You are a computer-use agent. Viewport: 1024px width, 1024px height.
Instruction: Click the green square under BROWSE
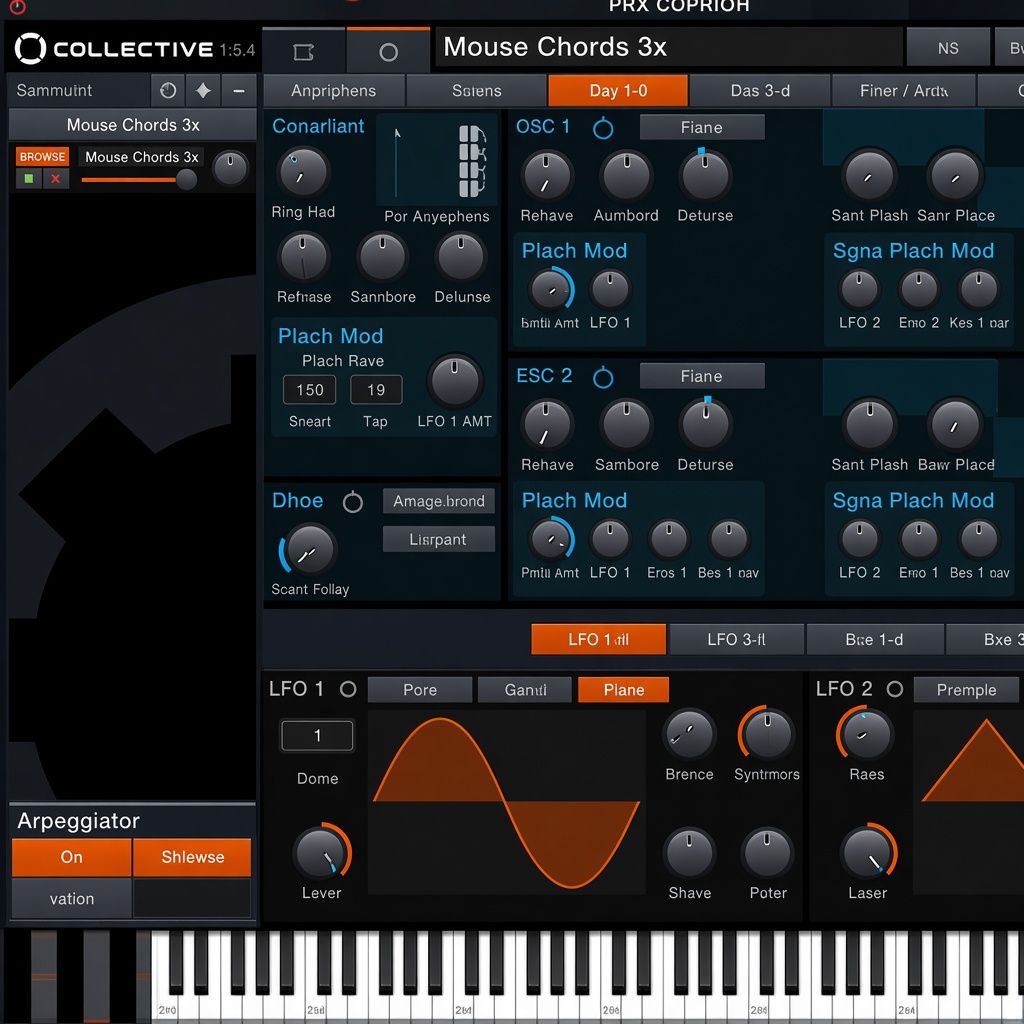click(29, 178)
